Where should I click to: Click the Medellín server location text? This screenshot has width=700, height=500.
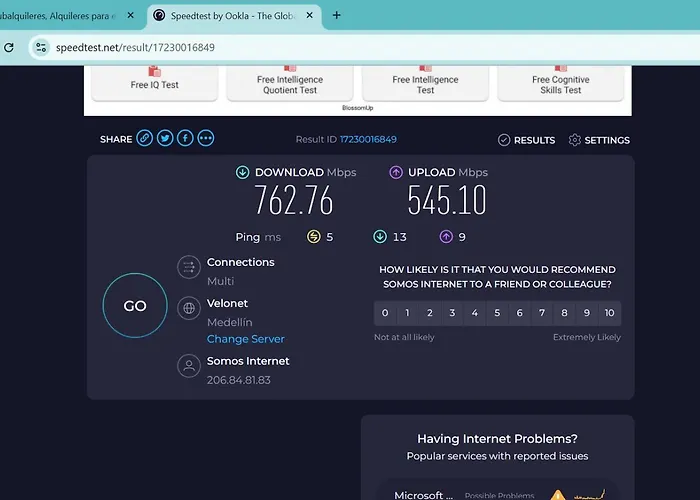[x=229, y=322]
